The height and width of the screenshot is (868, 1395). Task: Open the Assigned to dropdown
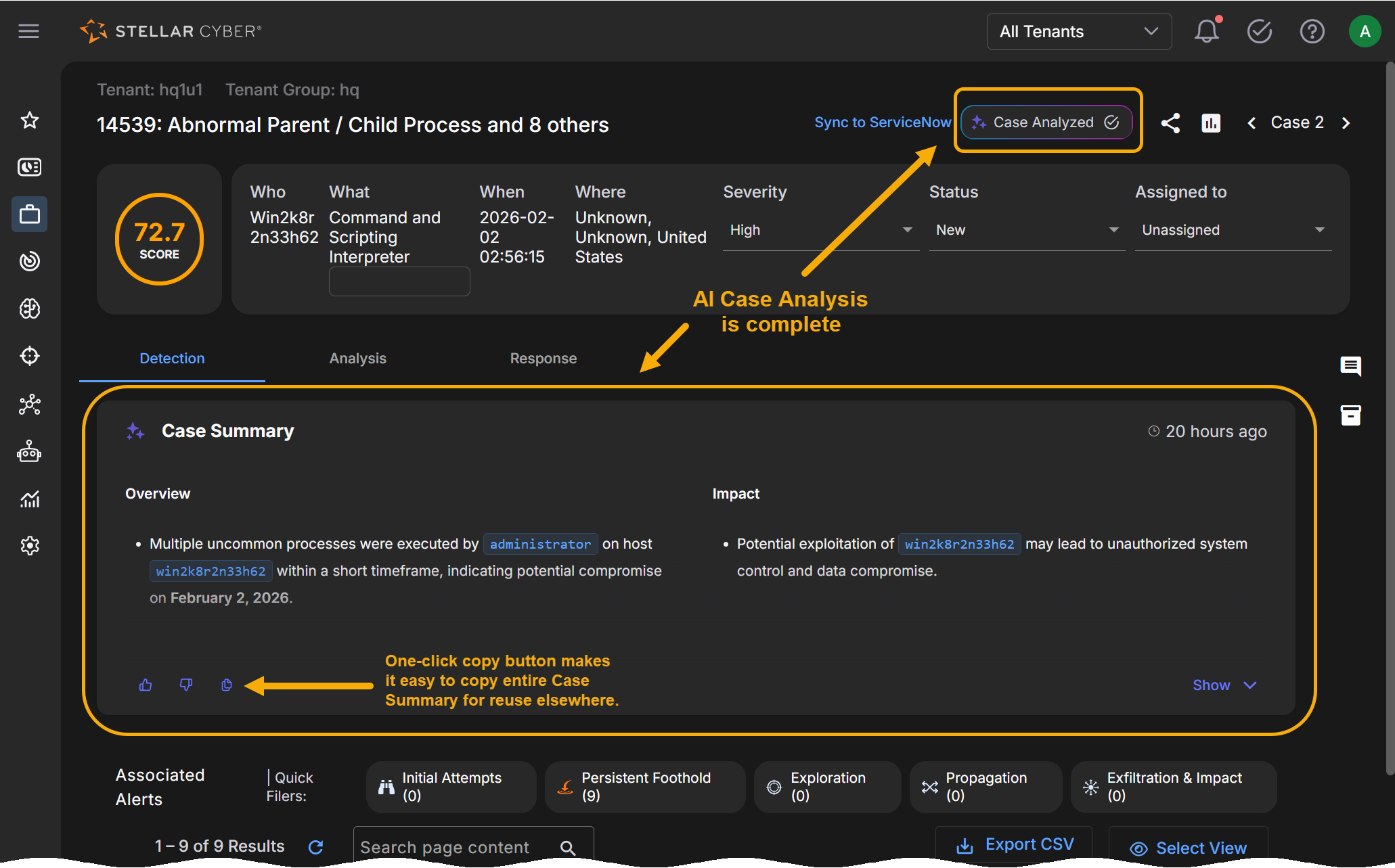click(1232, 230)
